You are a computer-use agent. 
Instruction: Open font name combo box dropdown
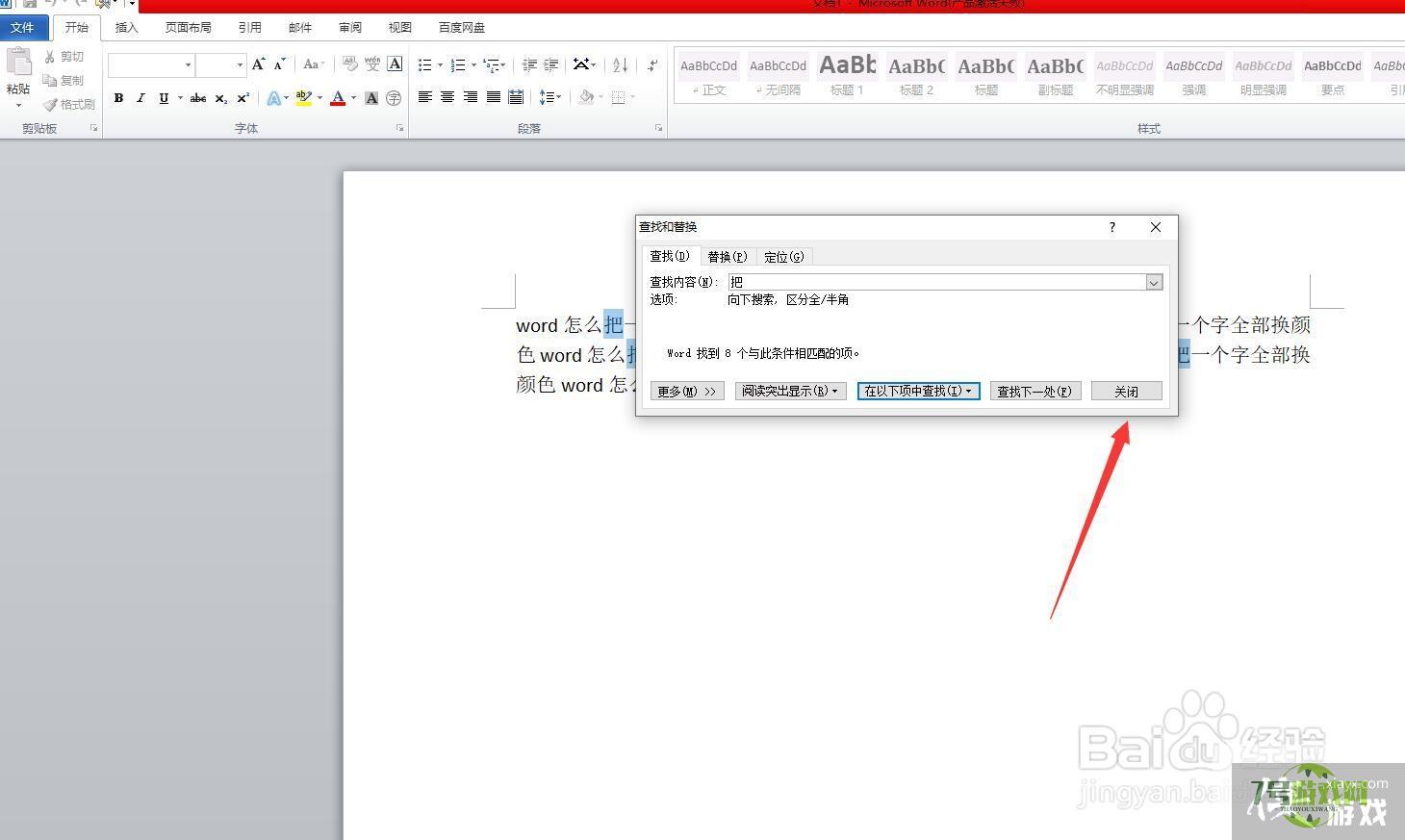[x=188, y=65]
